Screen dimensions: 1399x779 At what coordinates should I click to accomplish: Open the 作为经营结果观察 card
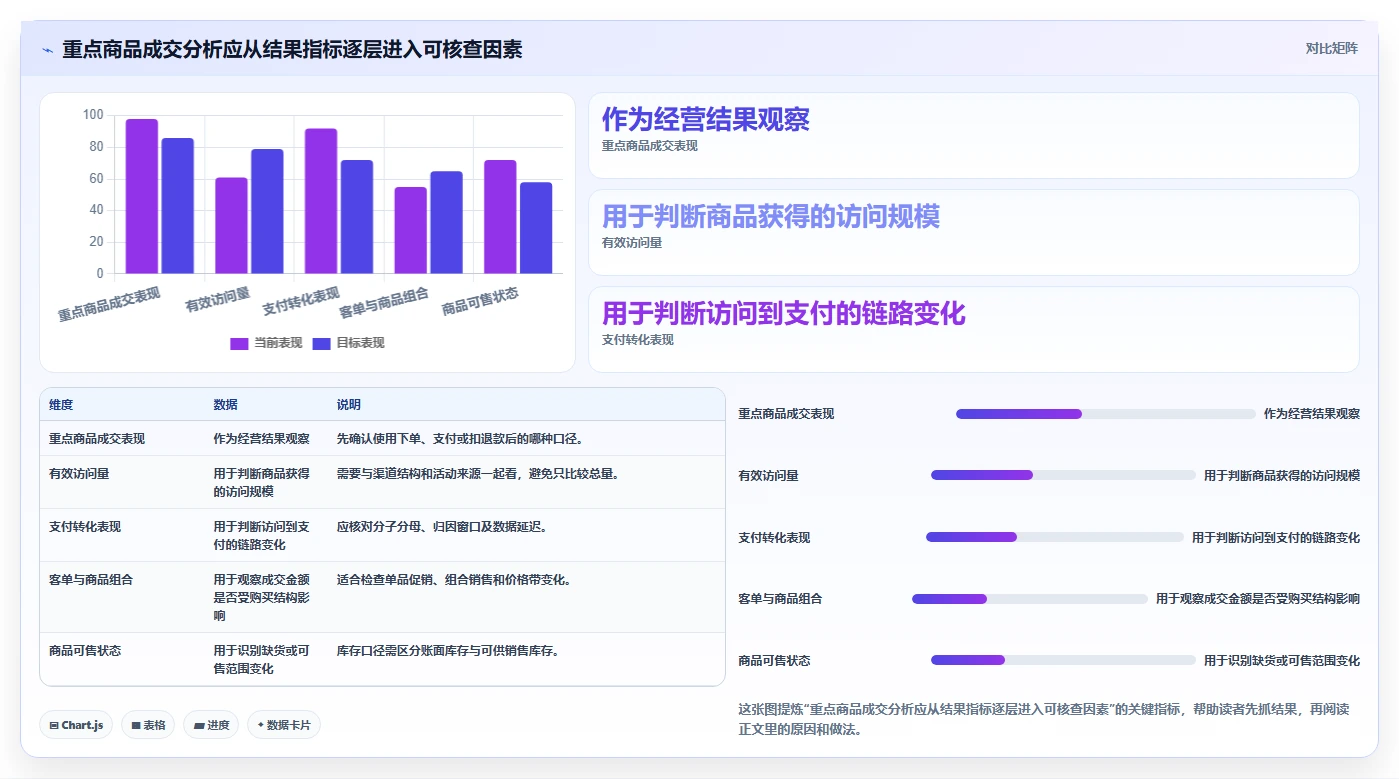point(974,136)
